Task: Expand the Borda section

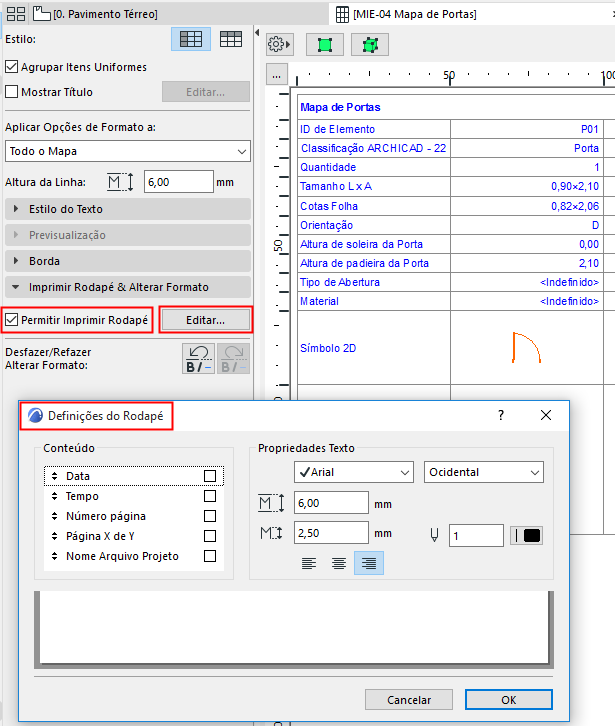Action: pyautogui.click(x=128, y=261)
